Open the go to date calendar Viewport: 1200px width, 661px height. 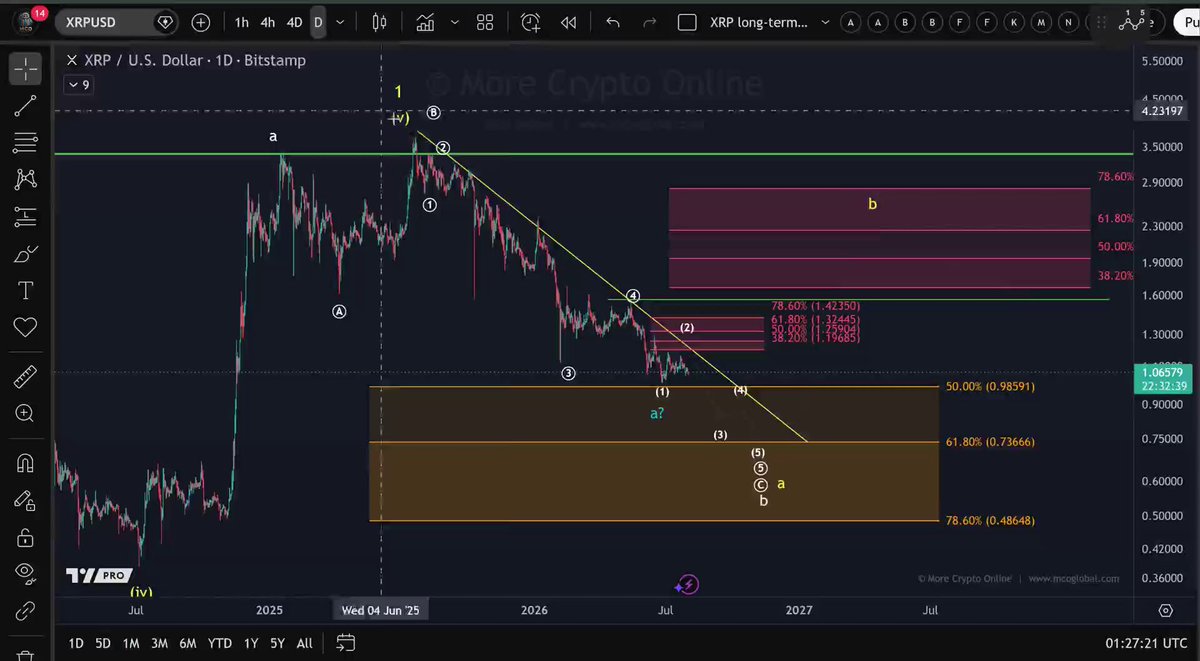(346, 643)
